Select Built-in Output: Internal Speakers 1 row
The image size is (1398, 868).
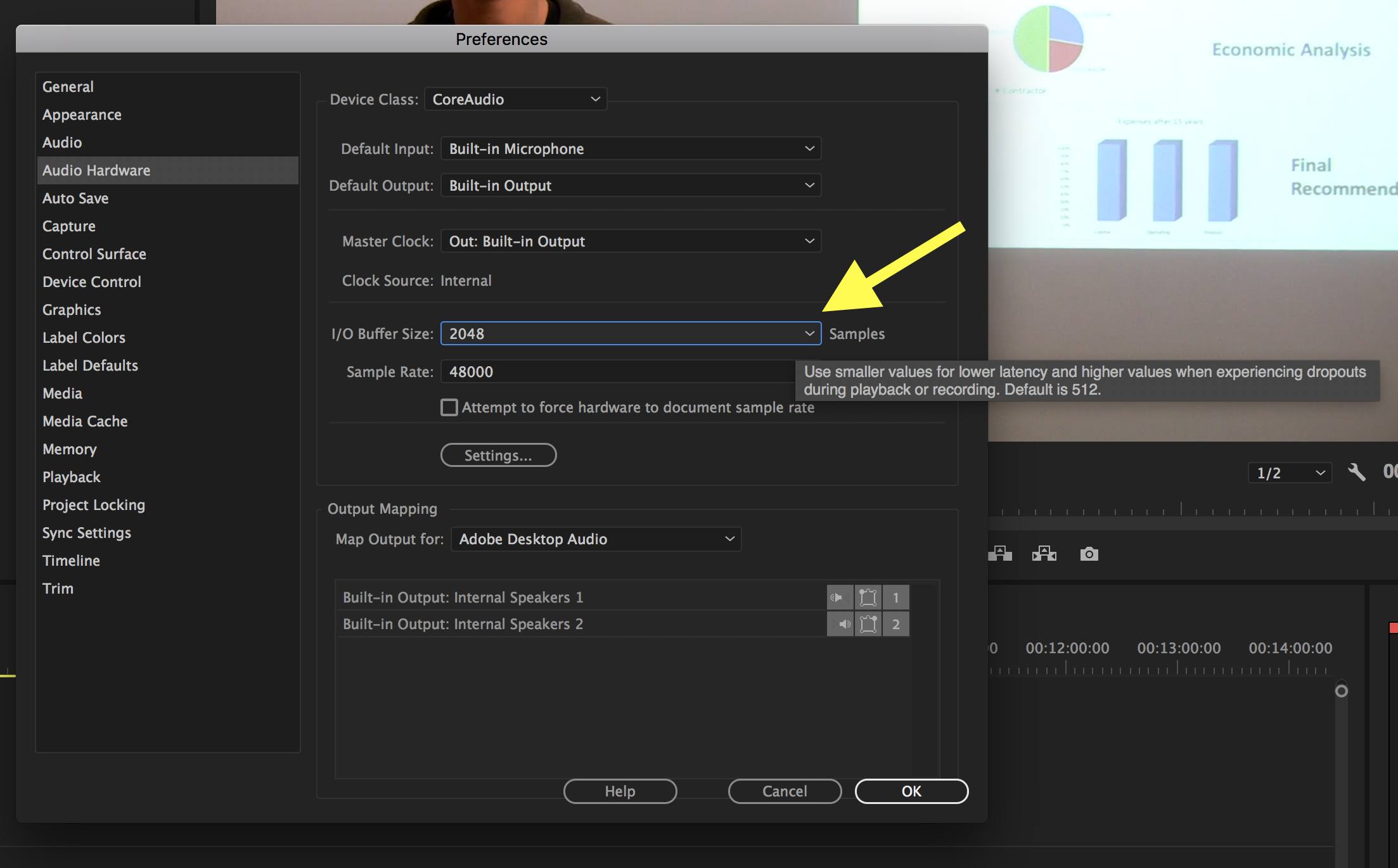click(x=580, y=597)
